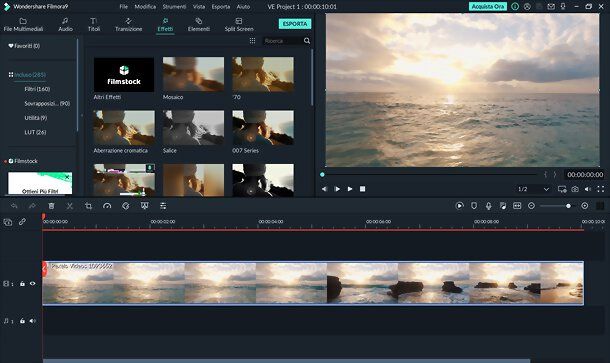This screenshot has width=610, height=363.
Task: Click the scissors split icon
Action: pos(70,206)
